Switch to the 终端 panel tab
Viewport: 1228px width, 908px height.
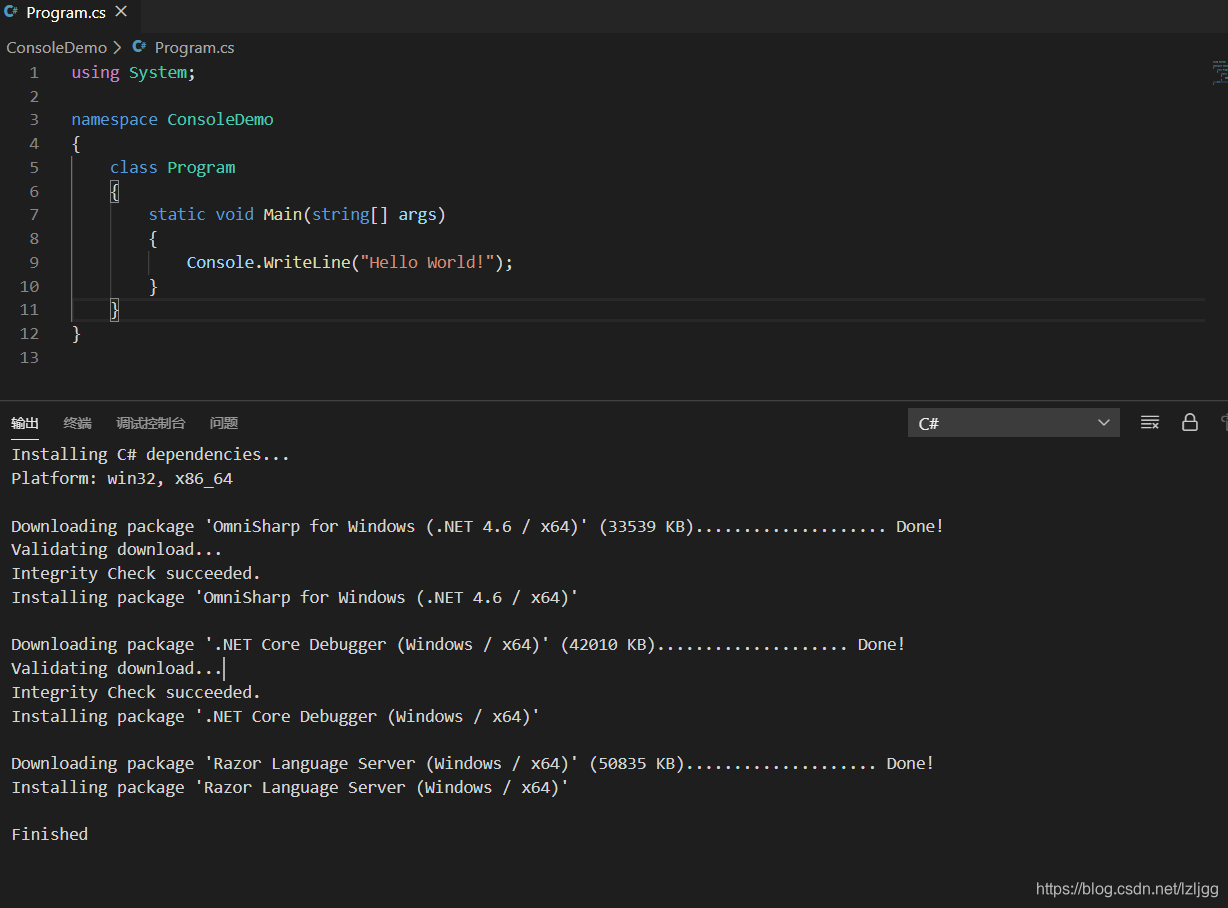click(x=77, y=423)
